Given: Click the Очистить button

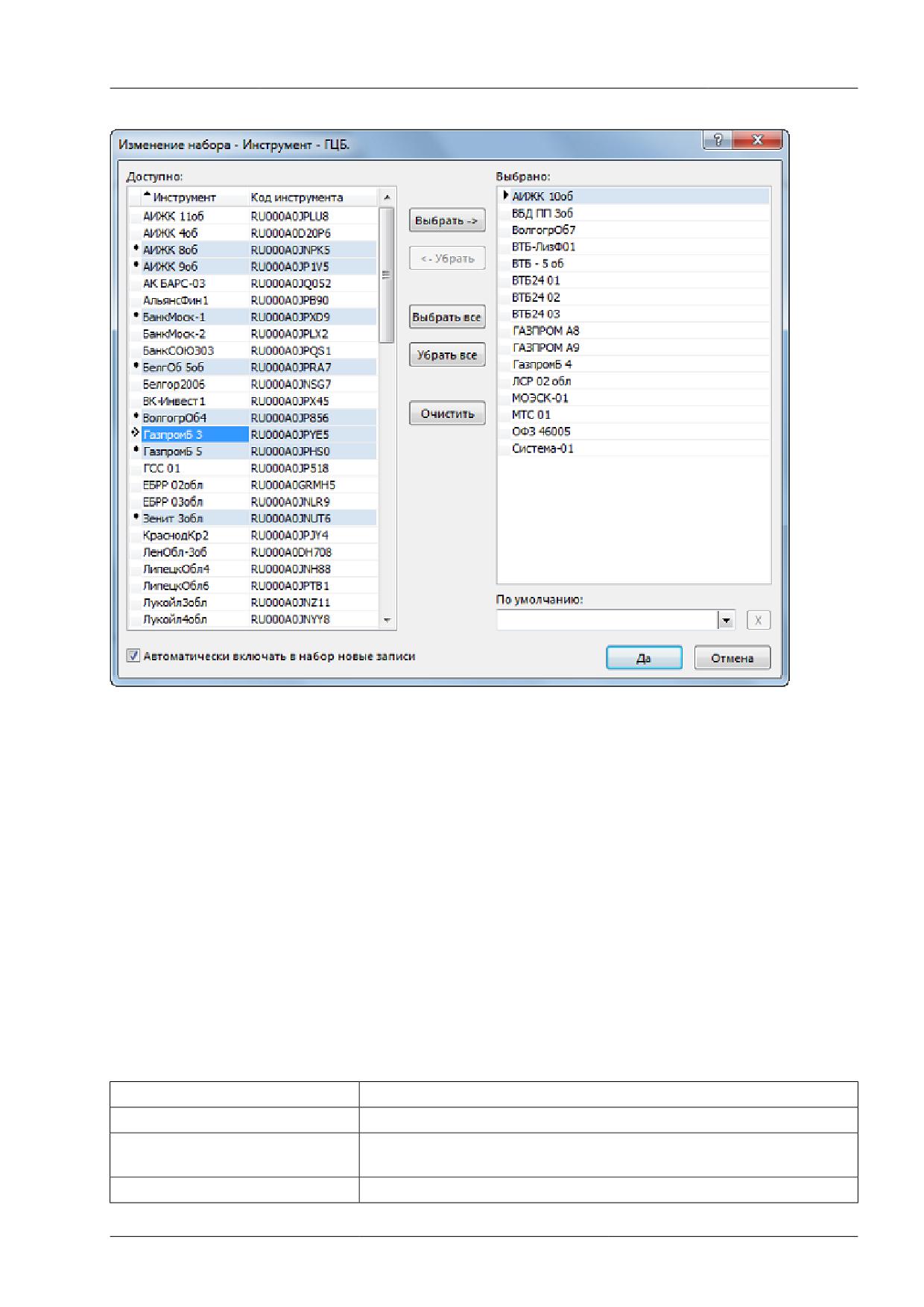Looking at the screenshot, I should (x=447, y=414).
